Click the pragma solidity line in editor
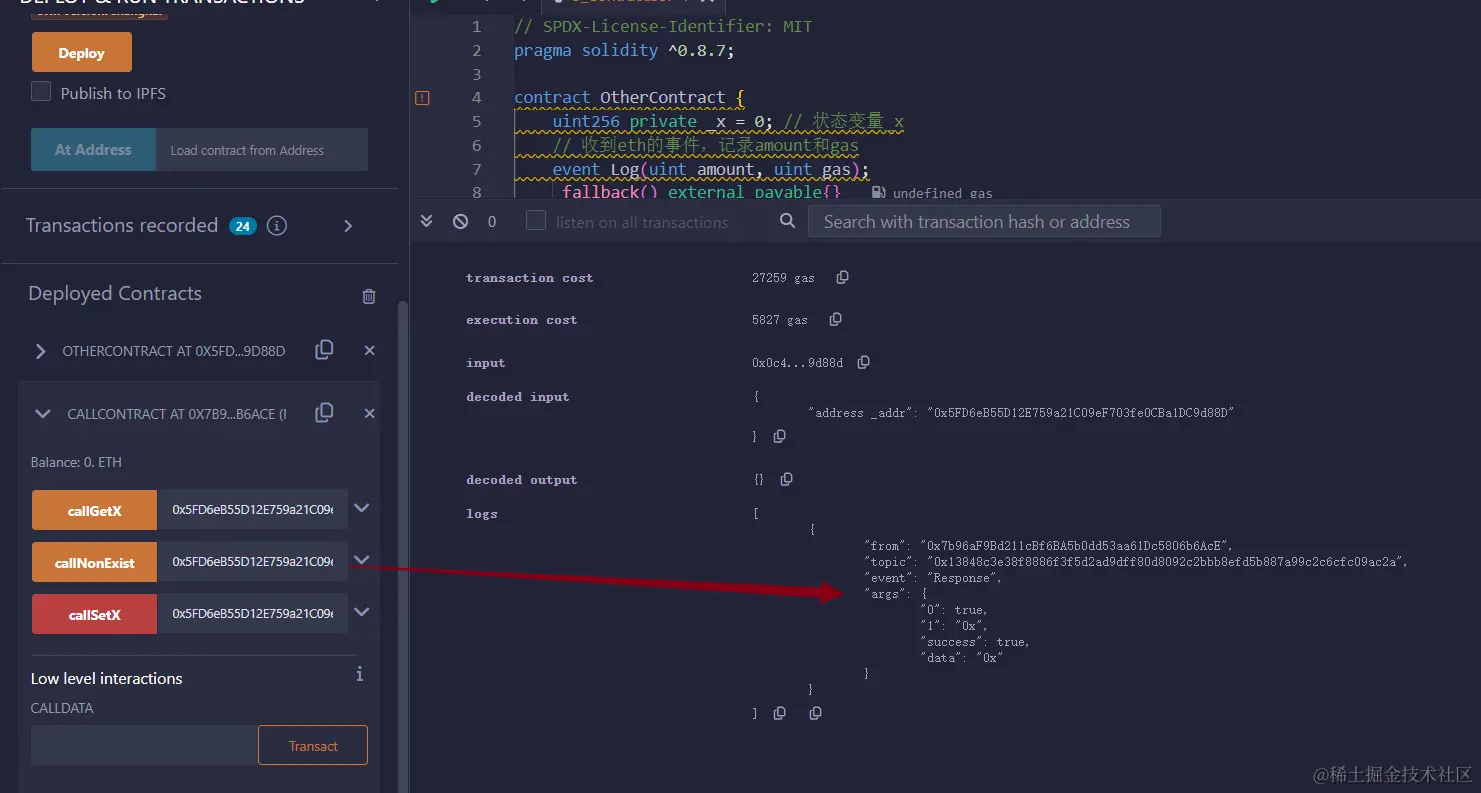Image resolution: width=1481 pixels, height=793 pixels. pyautogui.click(x=624, y=51)
